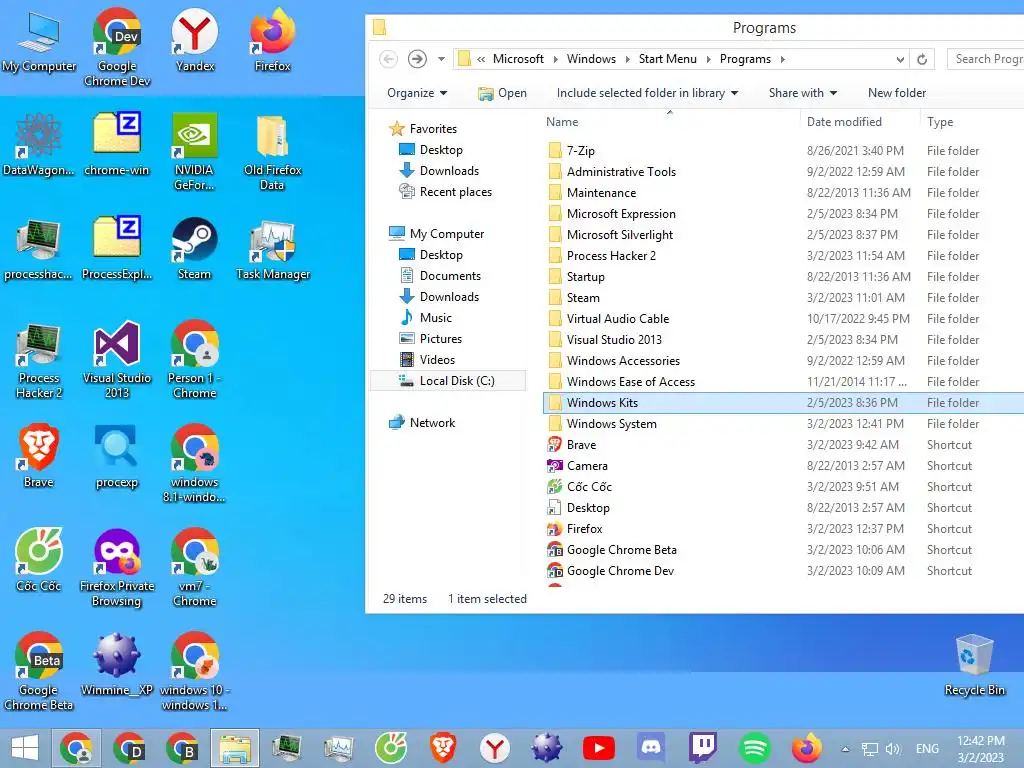Open the Organize dropdown menu

[x=417, y=93]
